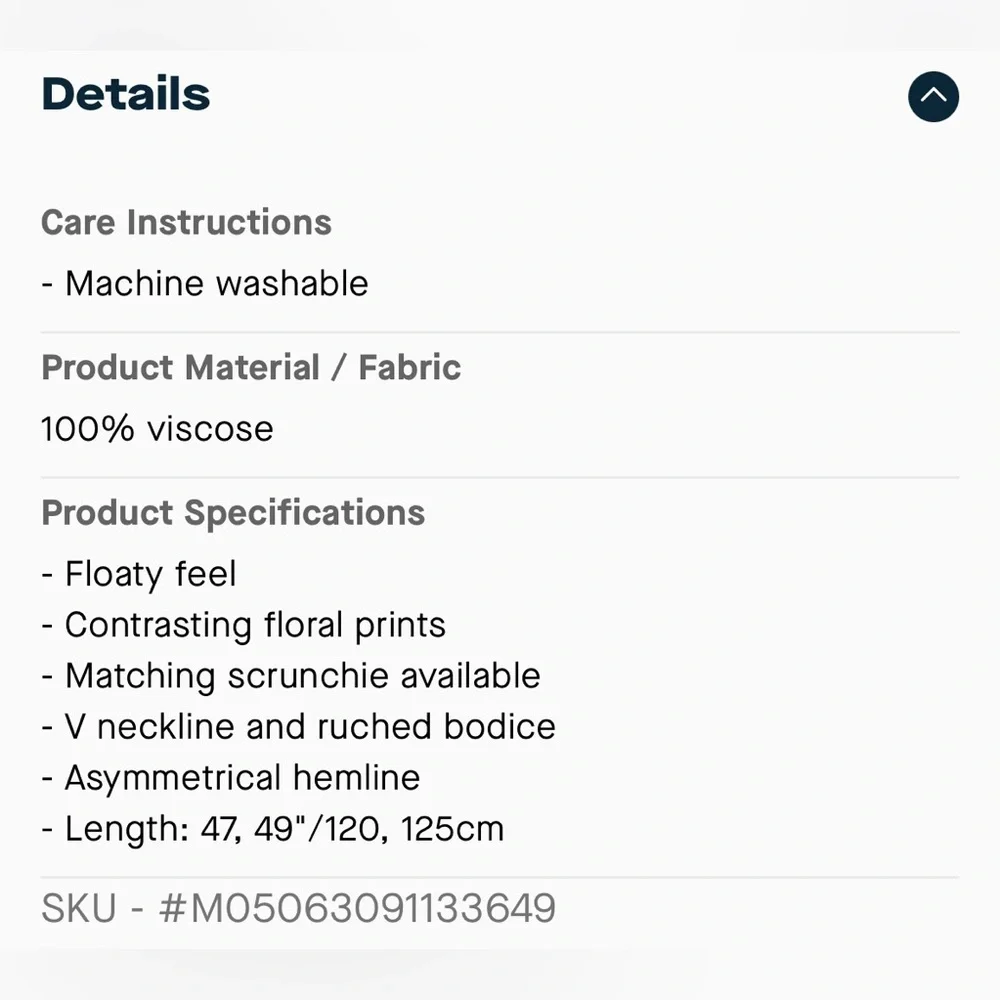The height and width of the screenshot is (1000, 1000).
Task: Click the Details section heading
Action: pyautogui.click(x=126, y=94)
